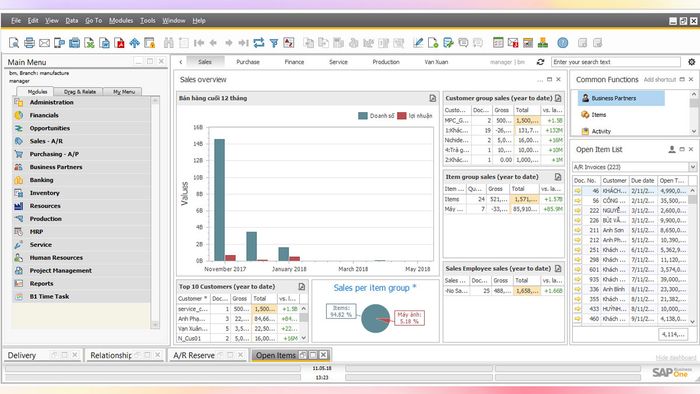Click the blue Refresh arrows toolbar icon
700x394 pixels.
[x=258, y=43]
